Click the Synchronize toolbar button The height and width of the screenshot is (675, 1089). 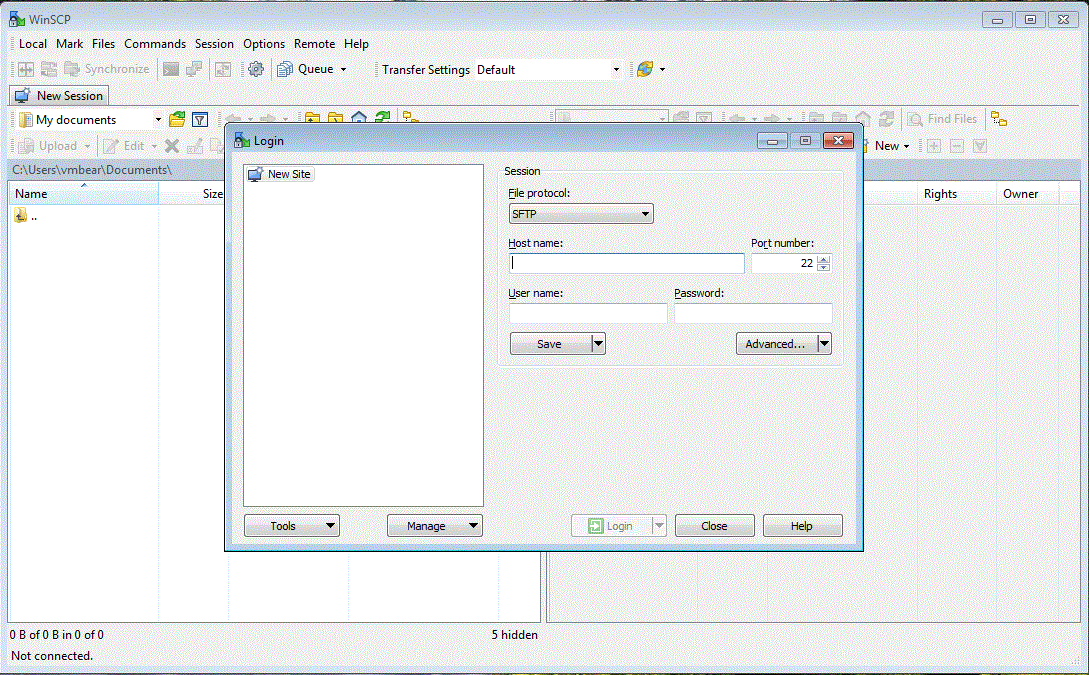click(x=107, y=69)
